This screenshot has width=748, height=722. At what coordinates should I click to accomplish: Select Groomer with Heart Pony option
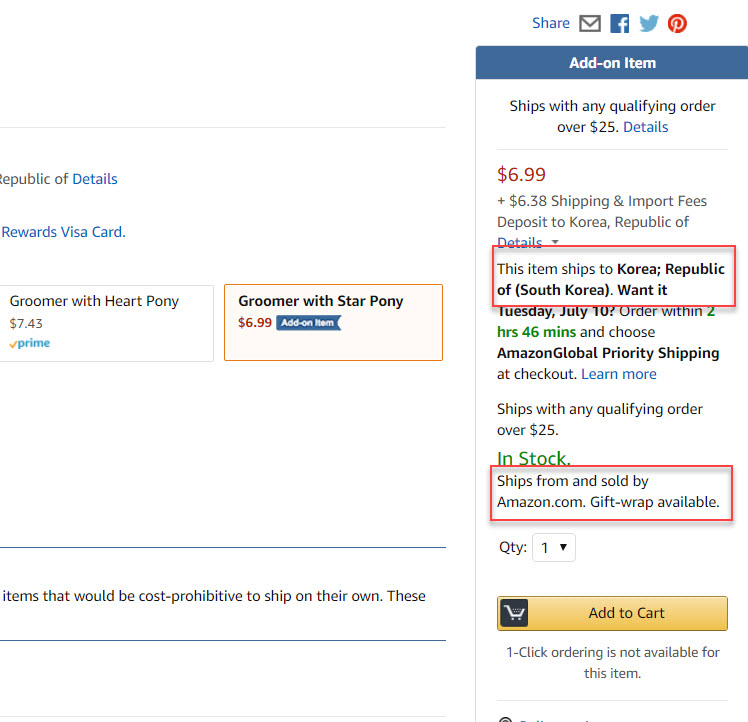(106, 323)
